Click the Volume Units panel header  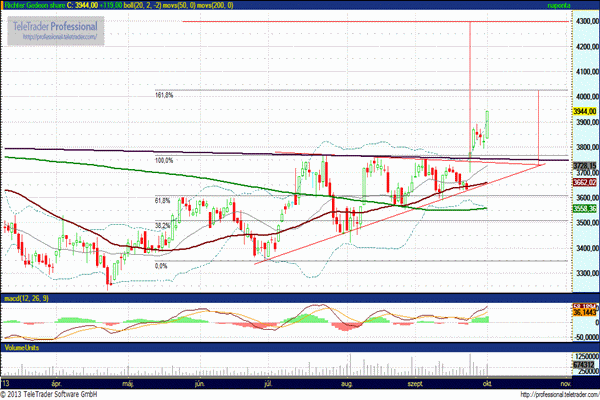[22, 348]
